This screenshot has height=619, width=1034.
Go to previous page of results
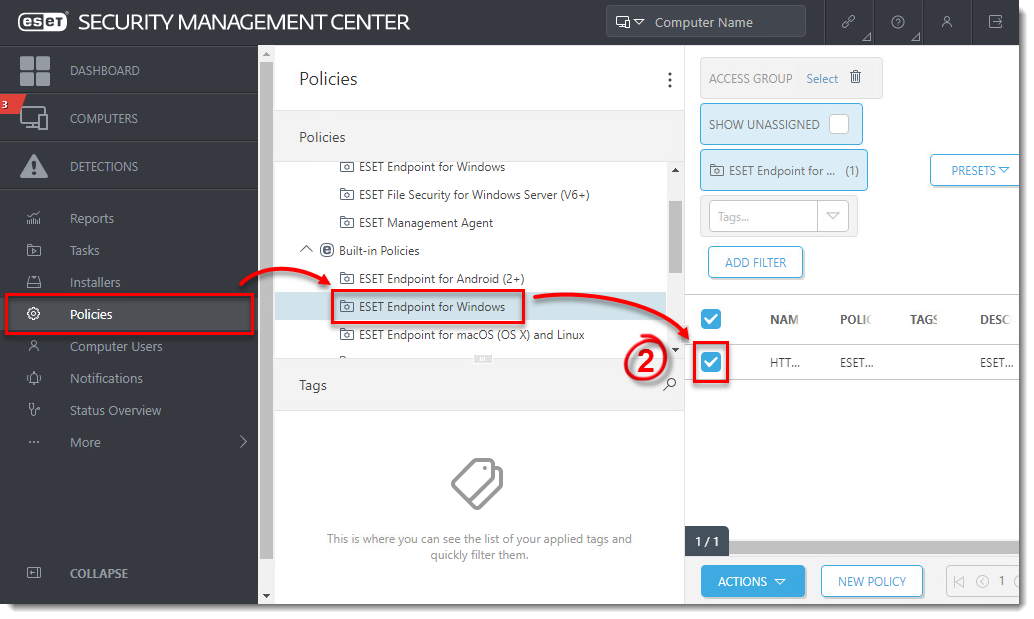(x=983, y=581)
